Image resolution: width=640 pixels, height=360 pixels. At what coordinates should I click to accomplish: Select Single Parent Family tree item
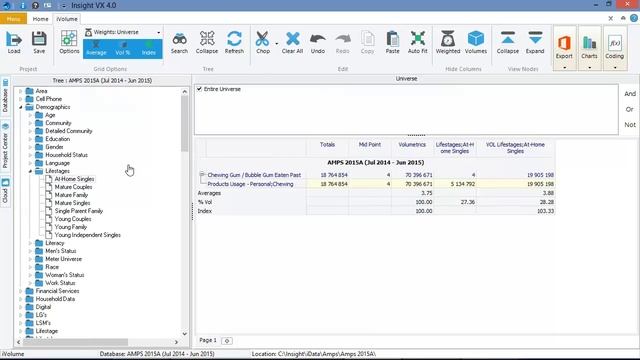click(79, 211)
